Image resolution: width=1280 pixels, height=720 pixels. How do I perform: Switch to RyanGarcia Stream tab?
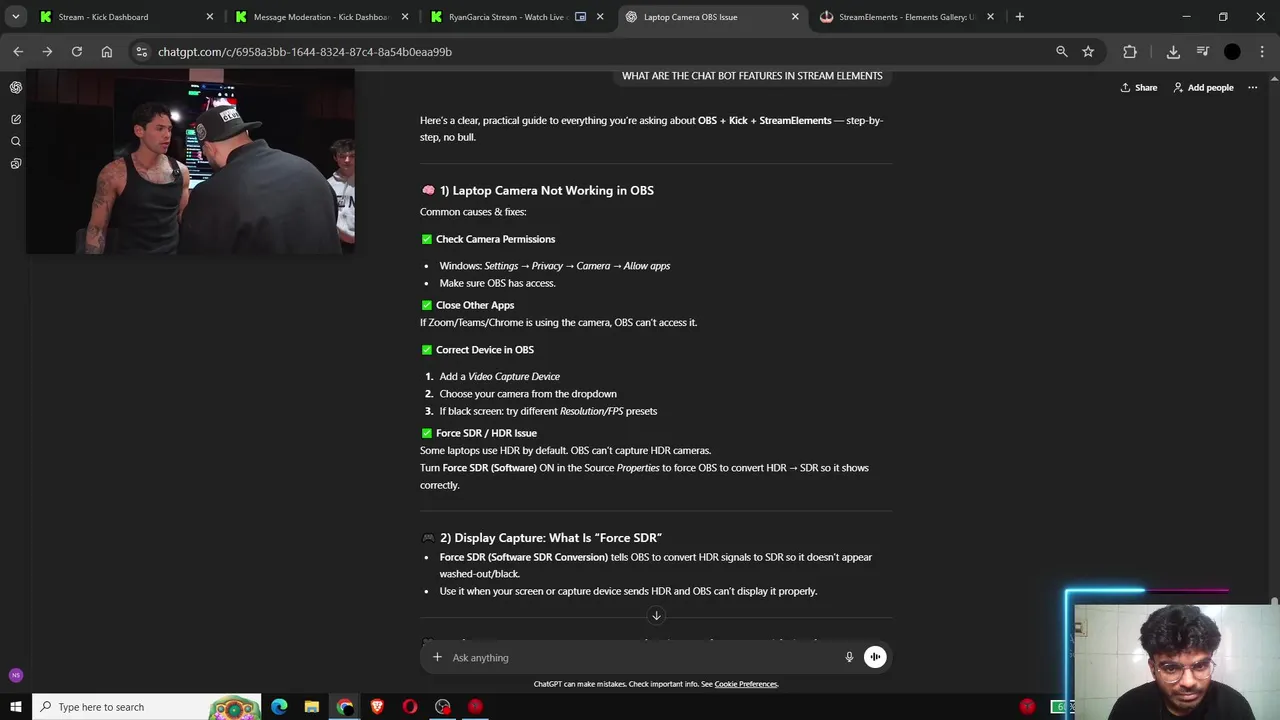[x=515, y=17]
